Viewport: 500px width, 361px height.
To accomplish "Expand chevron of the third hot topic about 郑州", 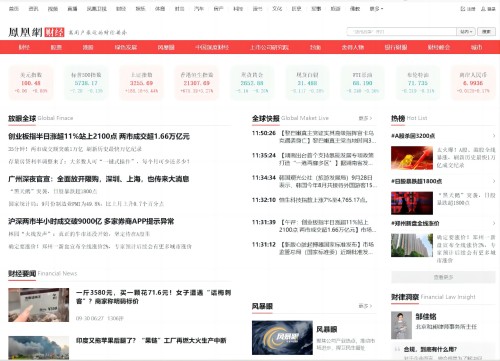I will pyautogui.click(x=494, y=223).
